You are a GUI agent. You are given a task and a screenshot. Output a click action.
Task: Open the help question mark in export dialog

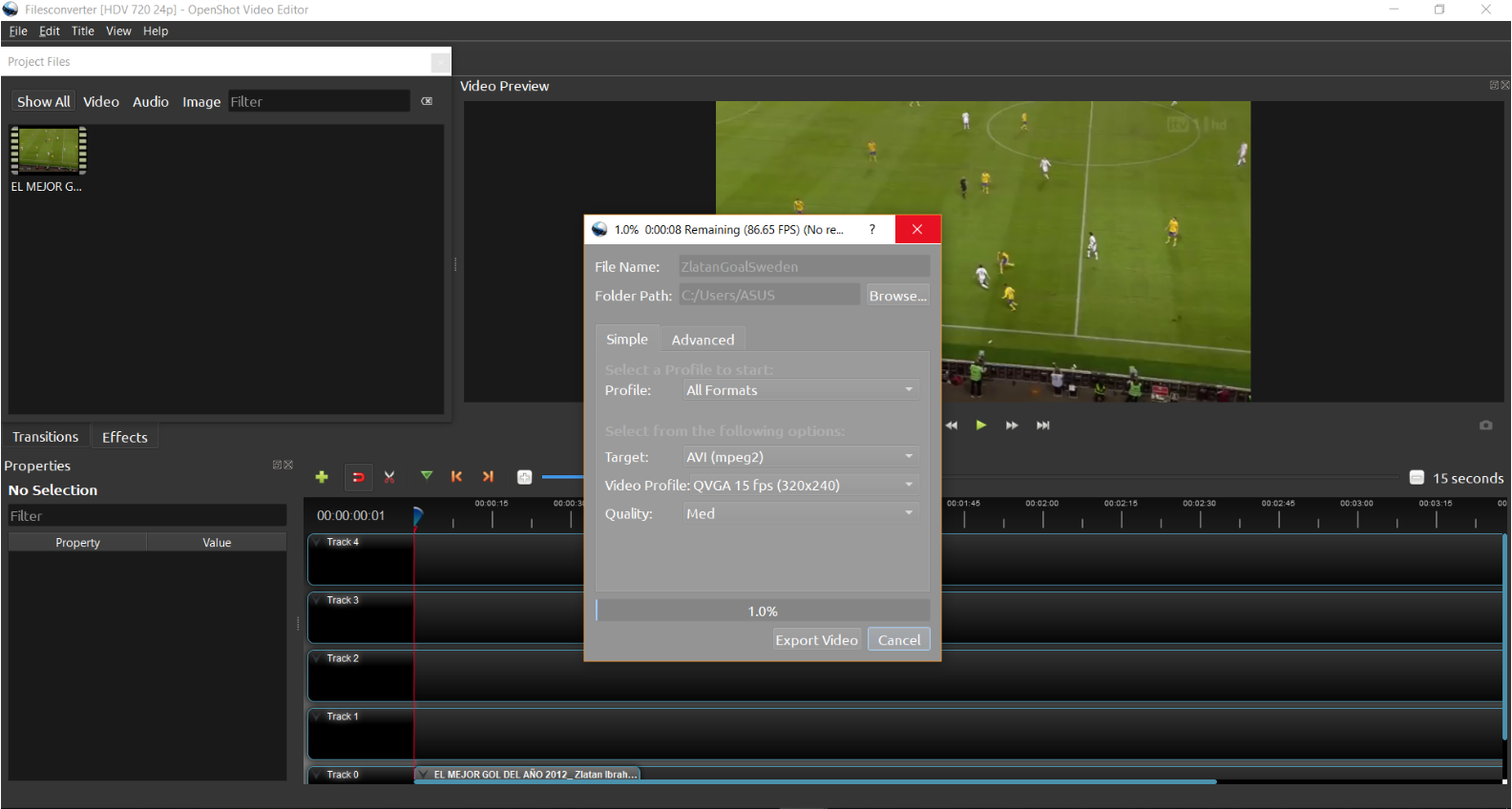pyautogui.click(x=871, y=229)
